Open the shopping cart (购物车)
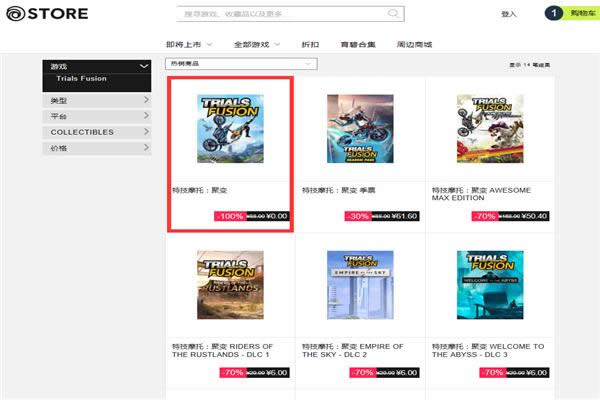This screenshot has height=400, width=600. click(x=569, y=13)
